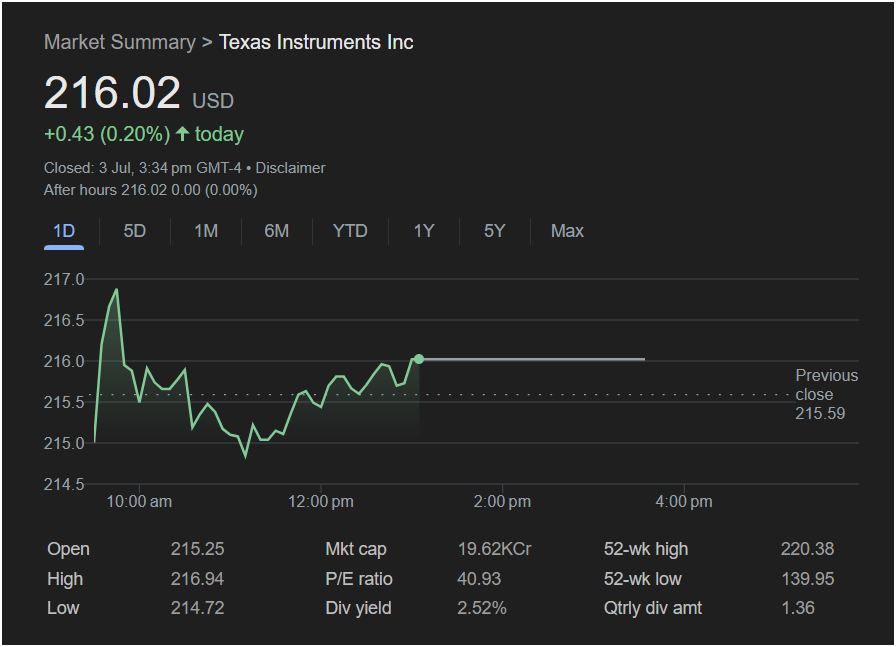Screen dimensions: 896x647
Task: Click the After hours 216.02 line
Action: coord(151,190)
